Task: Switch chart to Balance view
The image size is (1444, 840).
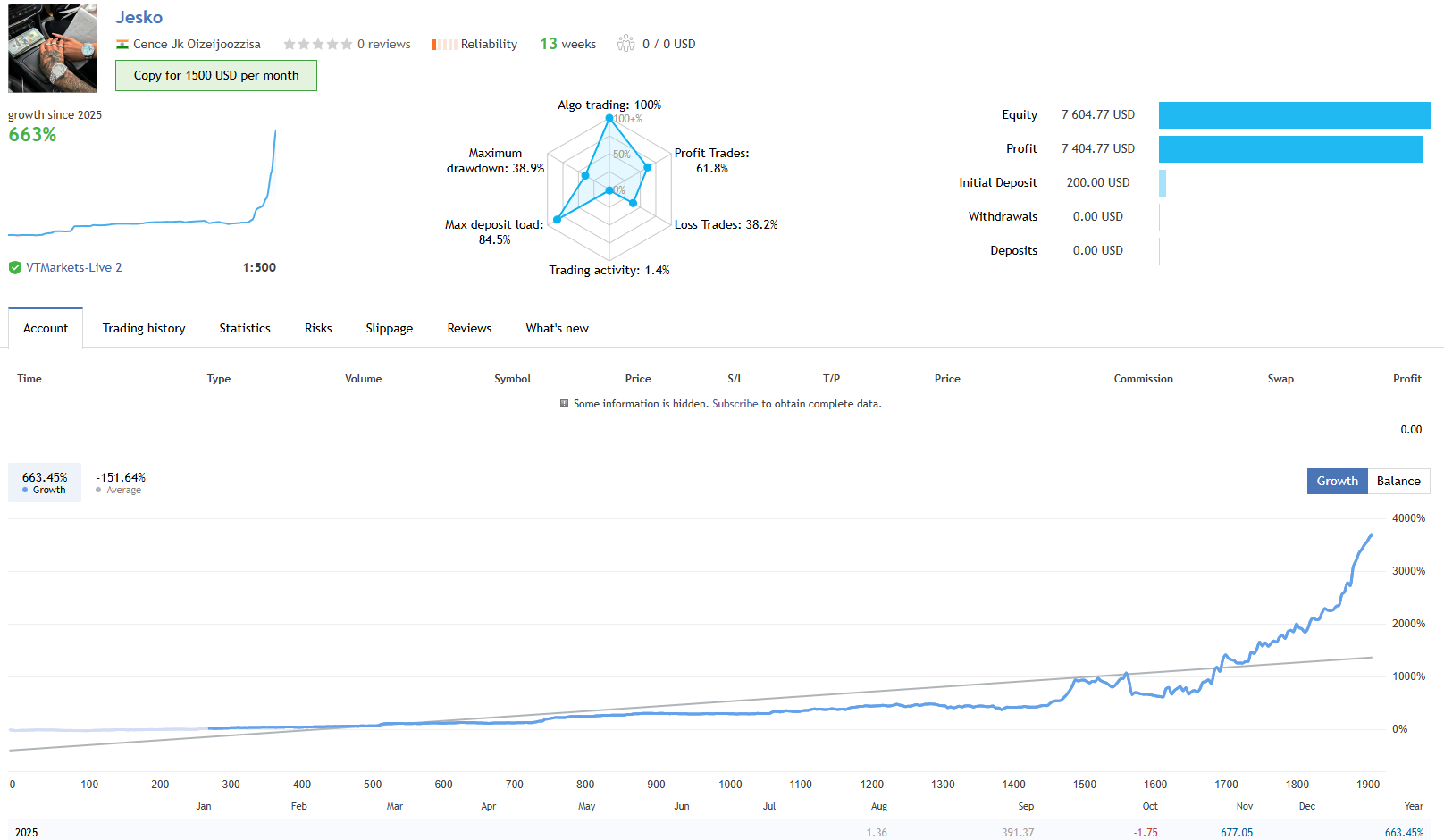Action: [x=1398, y=481]
